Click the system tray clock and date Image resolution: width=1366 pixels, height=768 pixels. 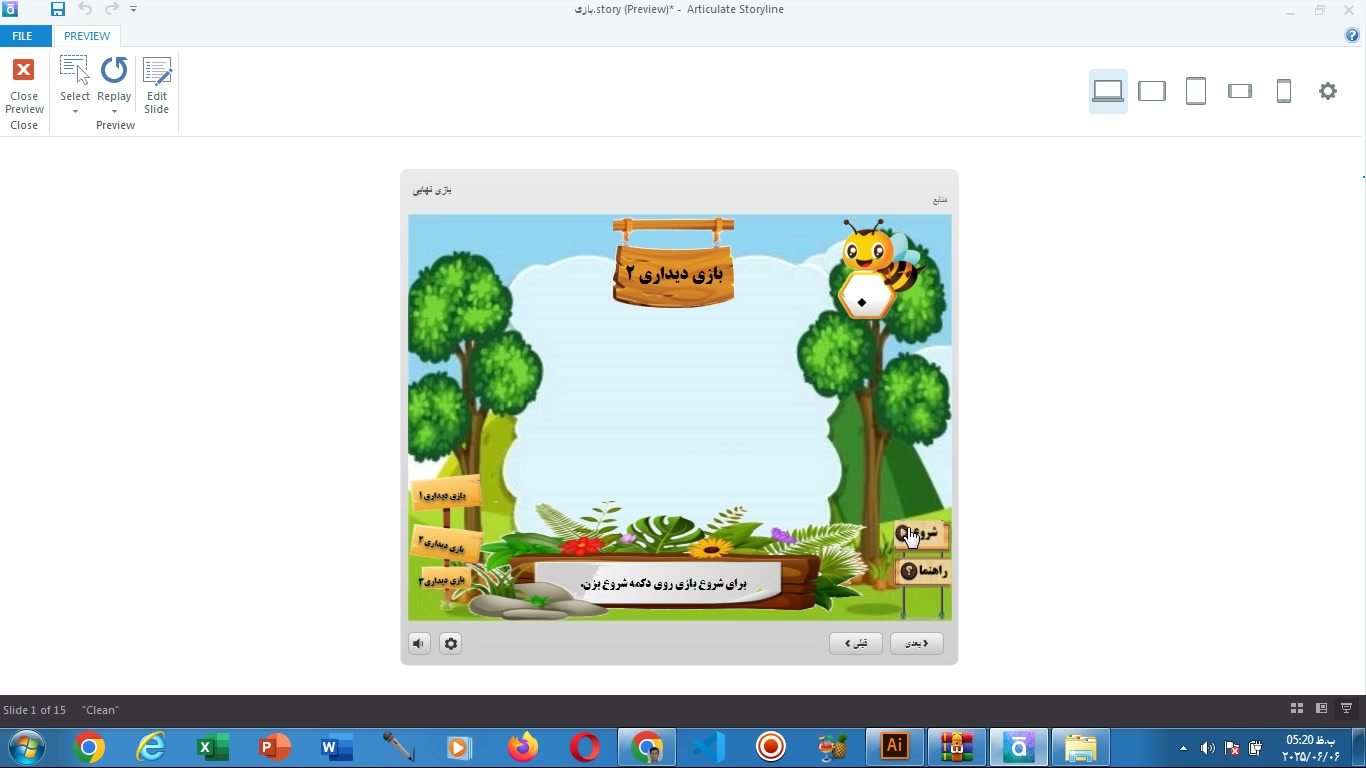[1310, 748]
